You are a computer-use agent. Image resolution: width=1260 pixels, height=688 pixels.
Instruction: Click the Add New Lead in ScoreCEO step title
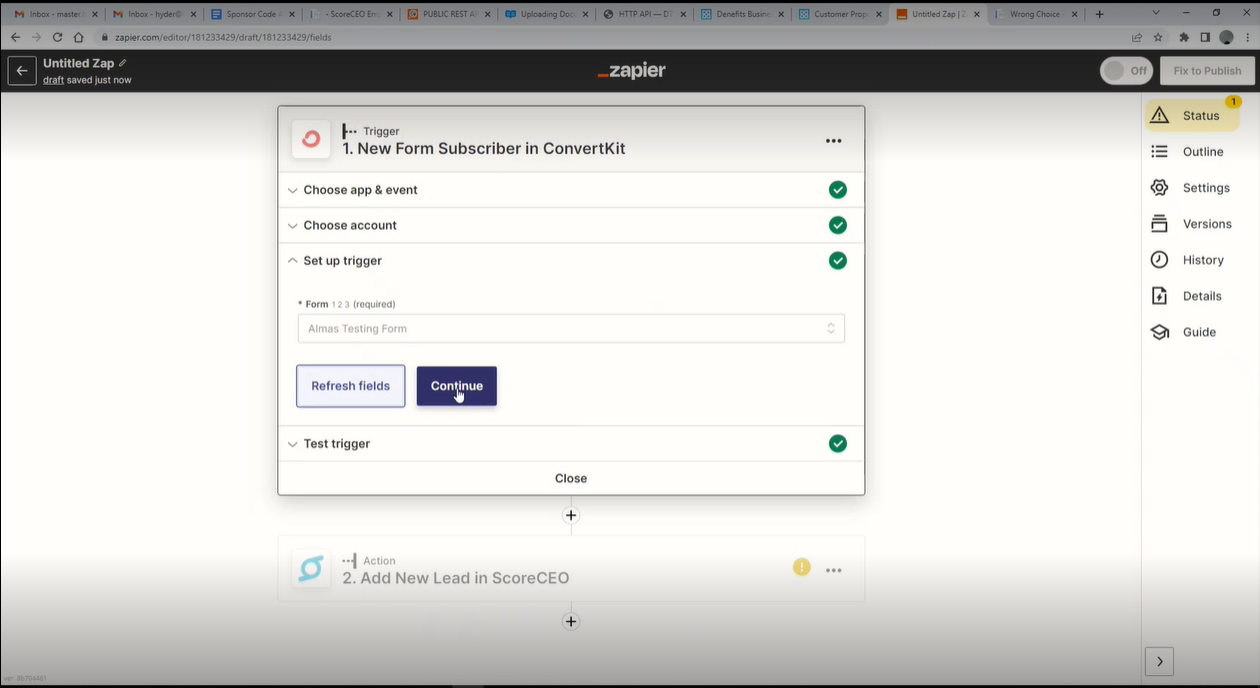point(456,578)
